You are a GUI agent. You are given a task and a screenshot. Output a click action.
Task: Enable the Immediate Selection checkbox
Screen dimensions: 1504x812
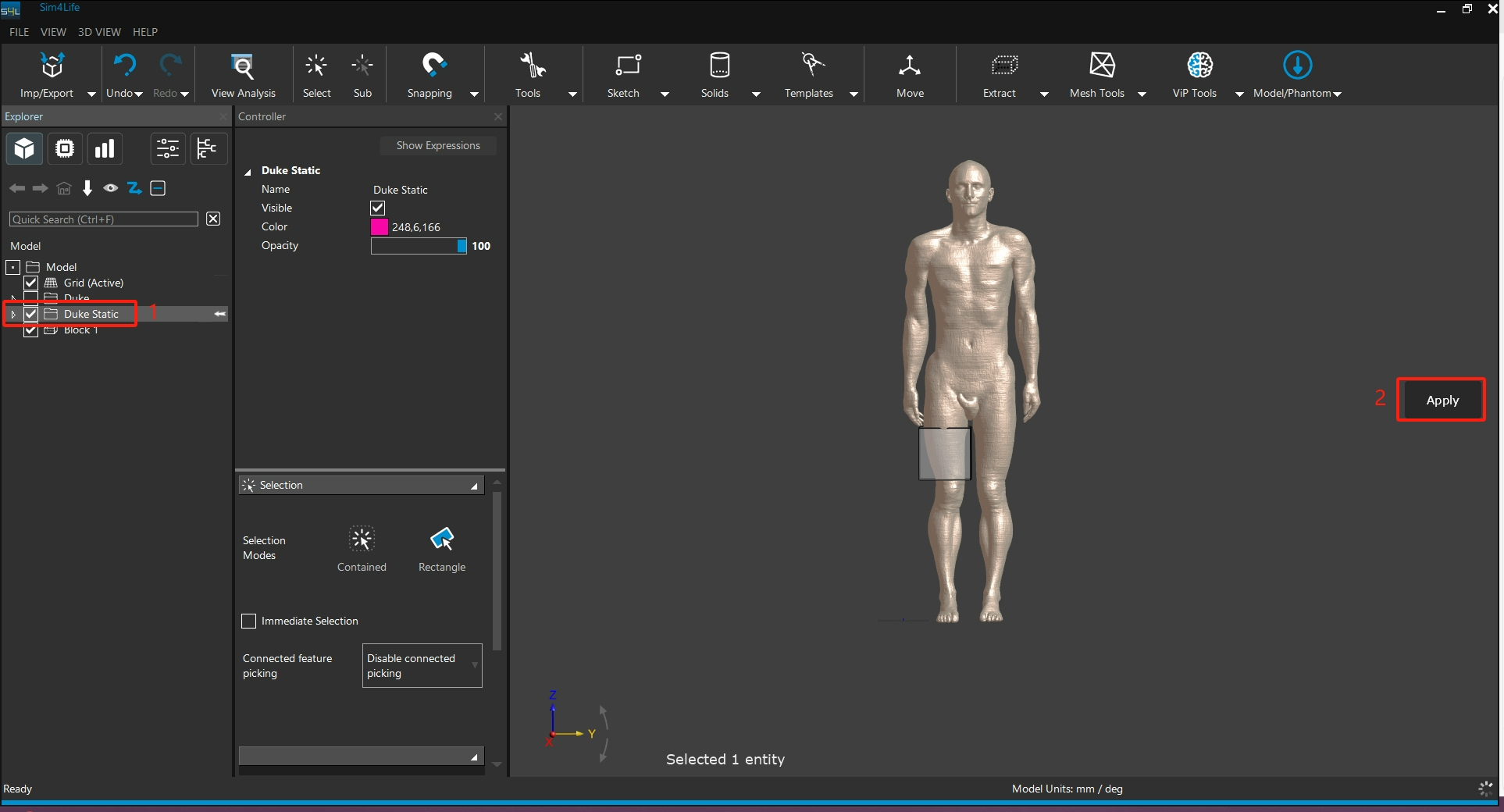(x=249, y=621)
